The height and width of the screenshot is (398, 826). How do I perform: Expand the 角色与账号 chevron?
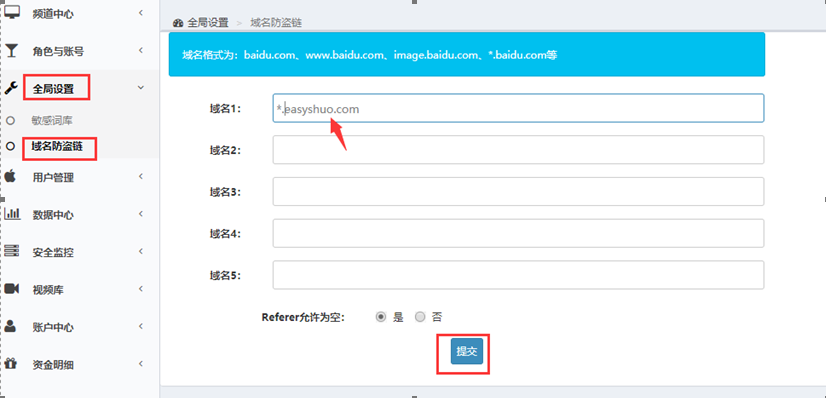pos(141,50)
